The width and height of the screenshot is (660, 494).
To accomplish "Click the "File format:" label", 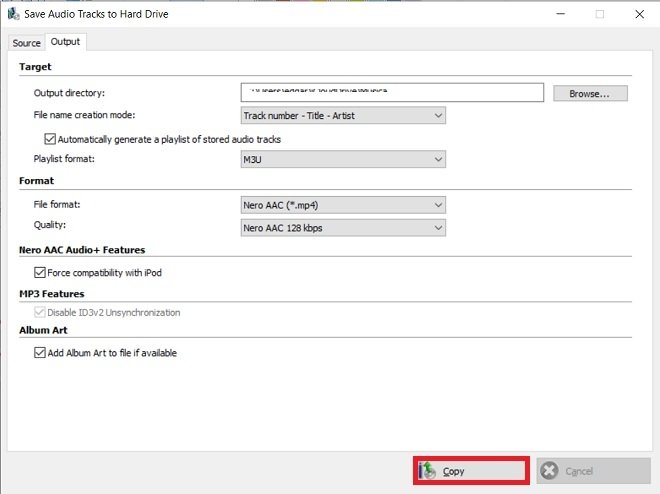I will coord(57,205).
